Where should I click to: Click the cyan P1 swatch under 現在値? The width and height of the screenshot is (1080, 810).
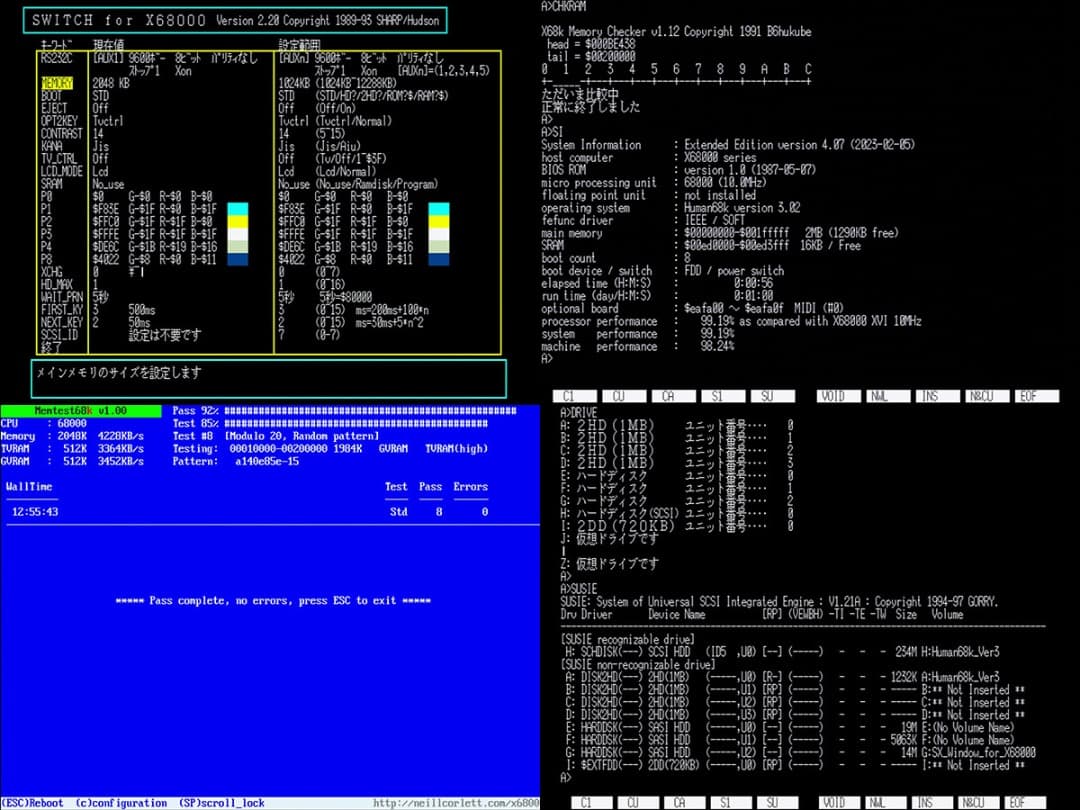pyautogui.click(x=238, y=209)
